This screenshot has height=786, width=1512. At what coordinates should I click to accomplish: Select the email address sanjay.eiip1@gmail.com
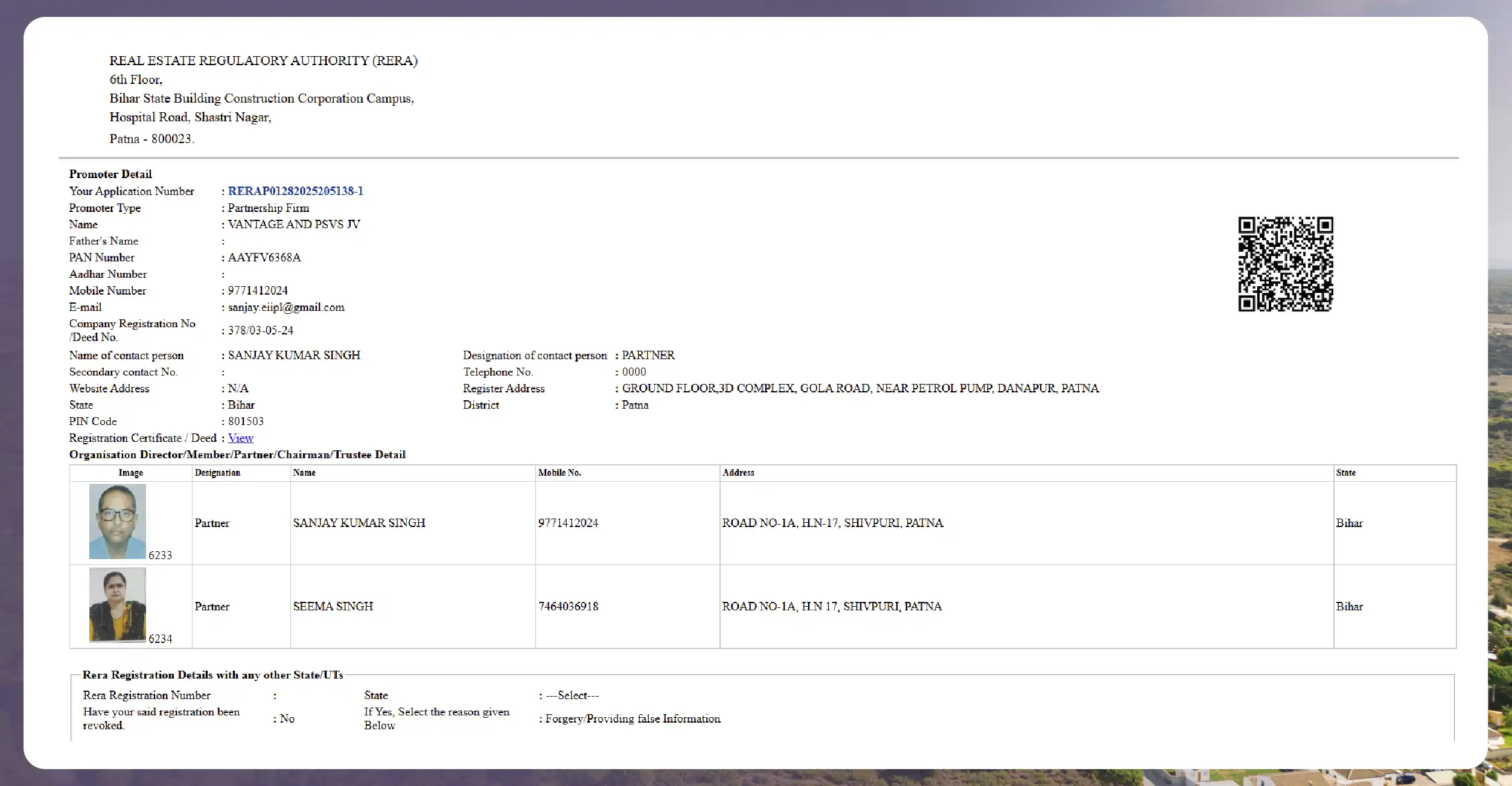285,307
